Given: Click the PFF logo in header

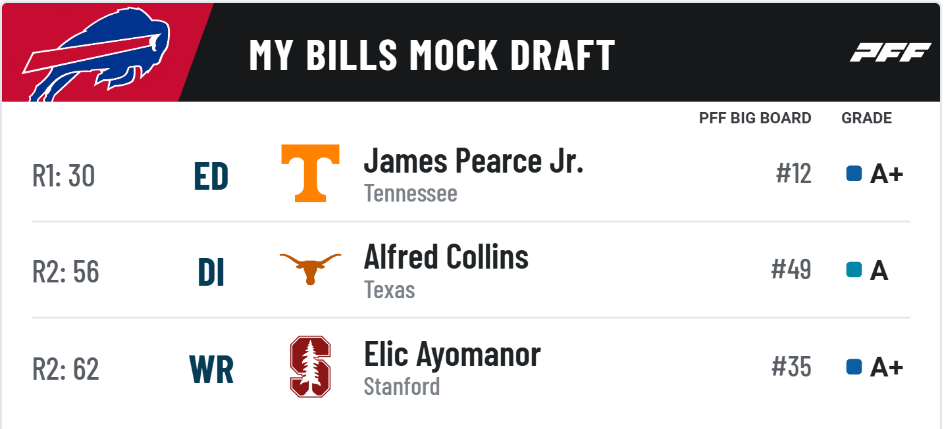Looking at the screenshot, I should pyautogui.click(x=891, y=52).
